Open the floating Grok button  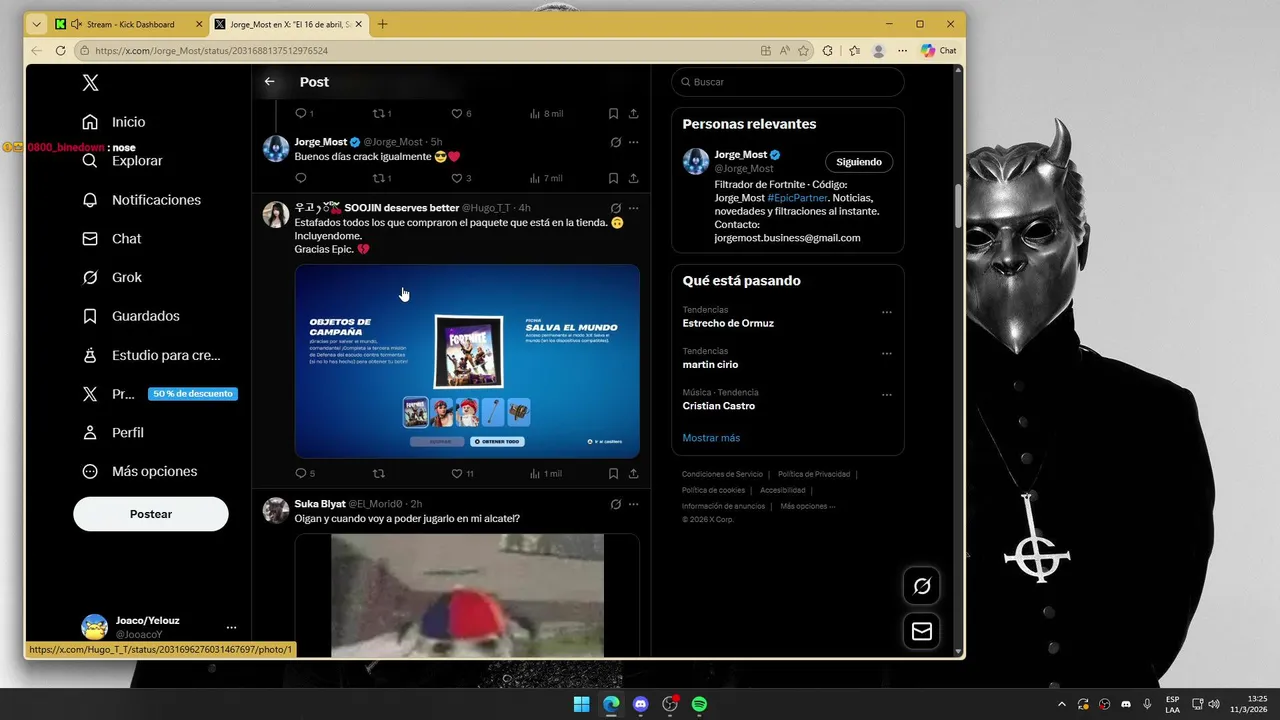tap(922, 586)
